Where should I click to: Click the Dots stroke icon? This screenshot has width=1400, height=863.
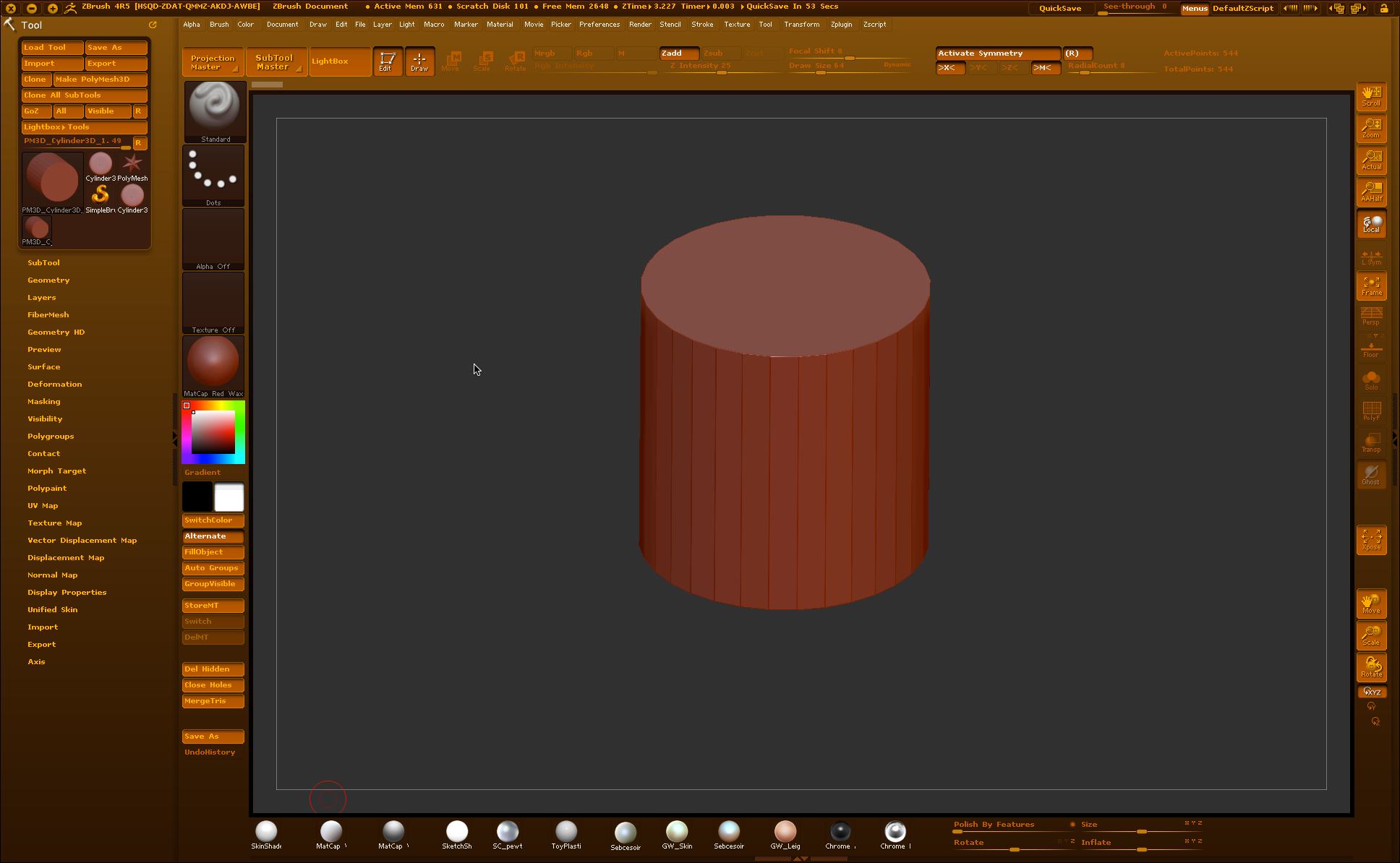[x=213, y=173]
